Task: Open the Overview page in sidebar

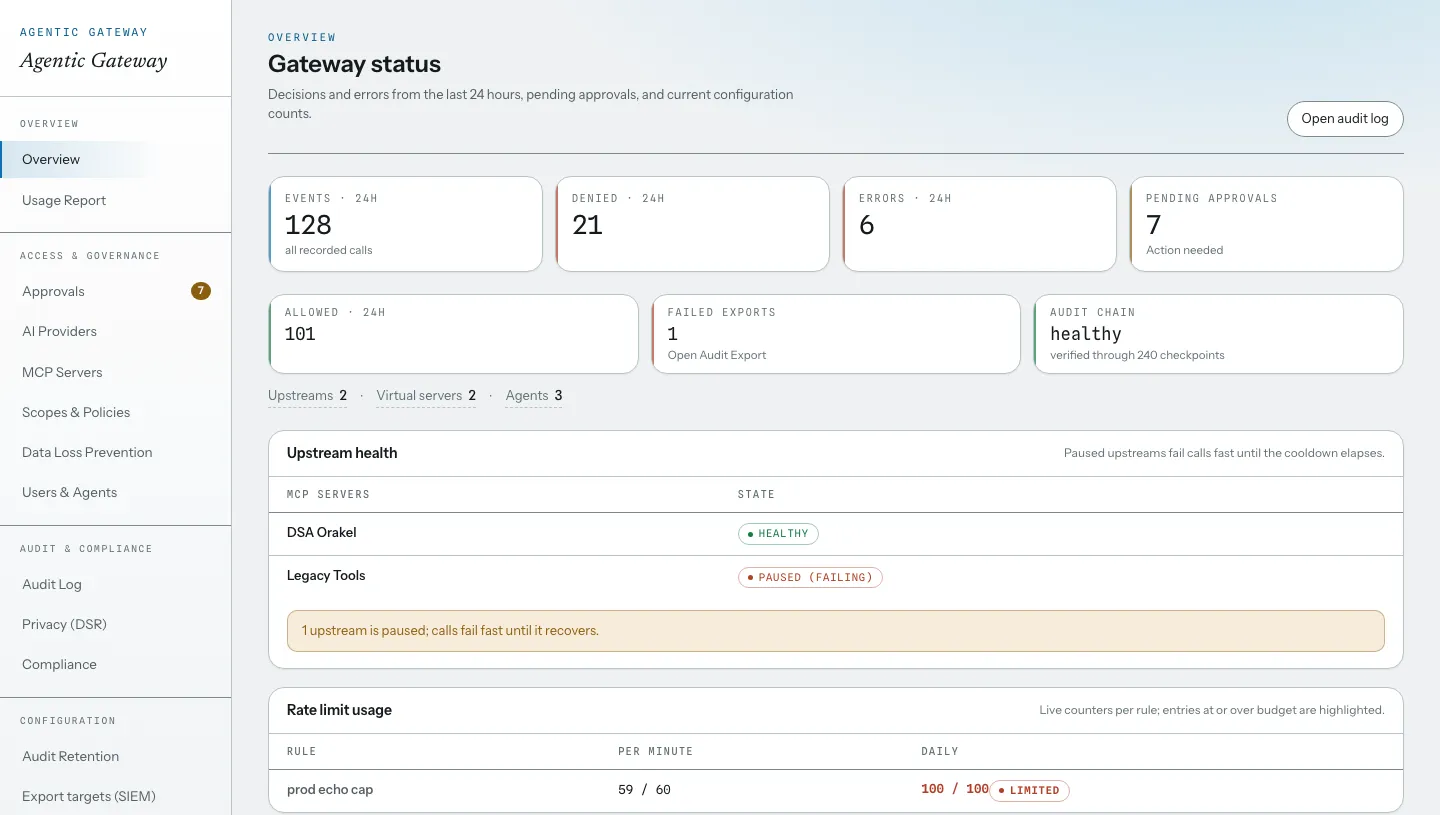Action: 115,159
